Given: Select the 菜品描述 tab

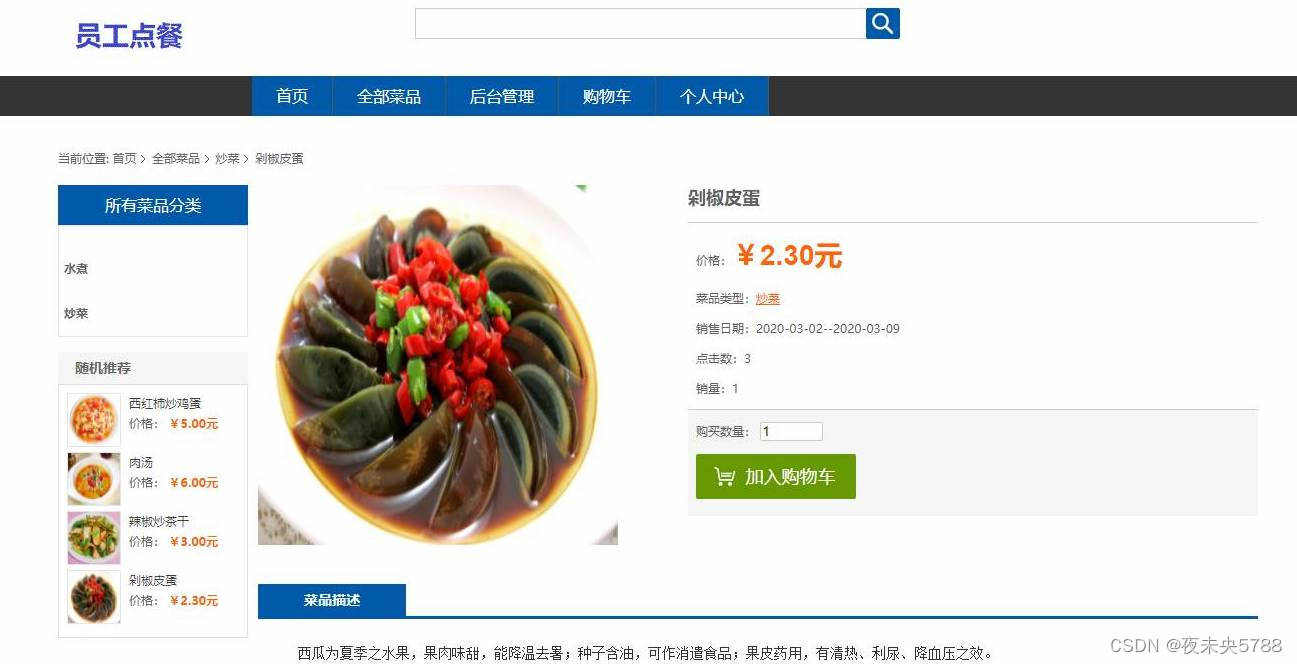Looking at the screenshot, I should pos(332,601).
